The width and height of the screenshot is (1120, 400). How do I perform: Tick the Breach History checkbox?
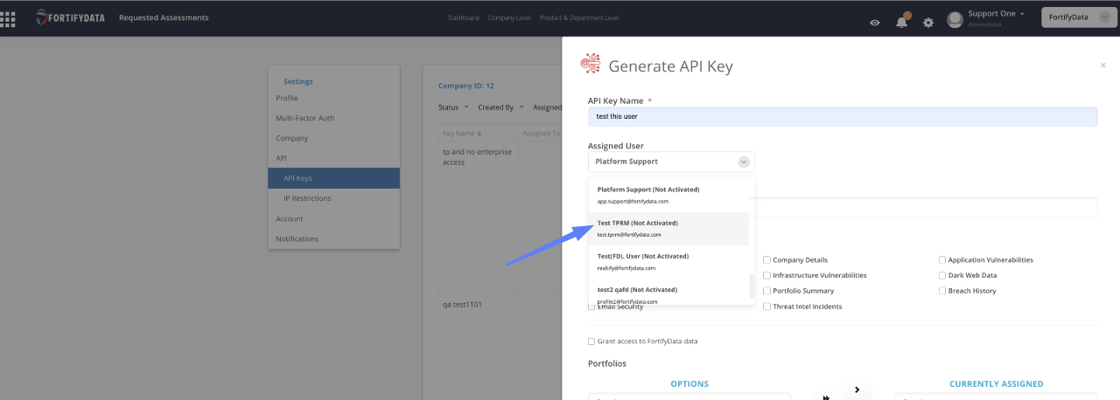pos(942,291)
